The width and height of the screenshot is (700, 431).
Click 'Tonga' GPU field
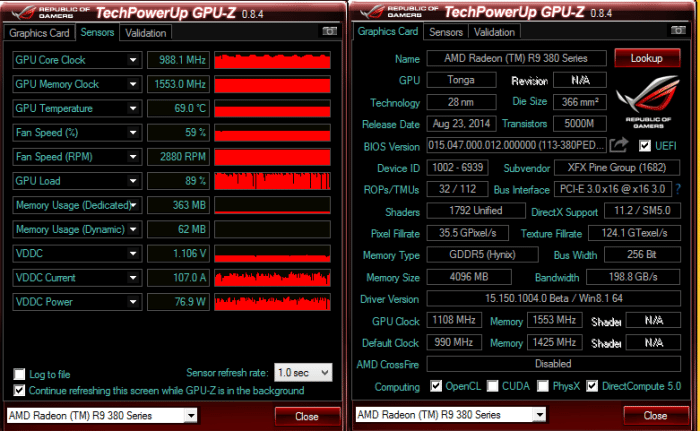(461, 80)
